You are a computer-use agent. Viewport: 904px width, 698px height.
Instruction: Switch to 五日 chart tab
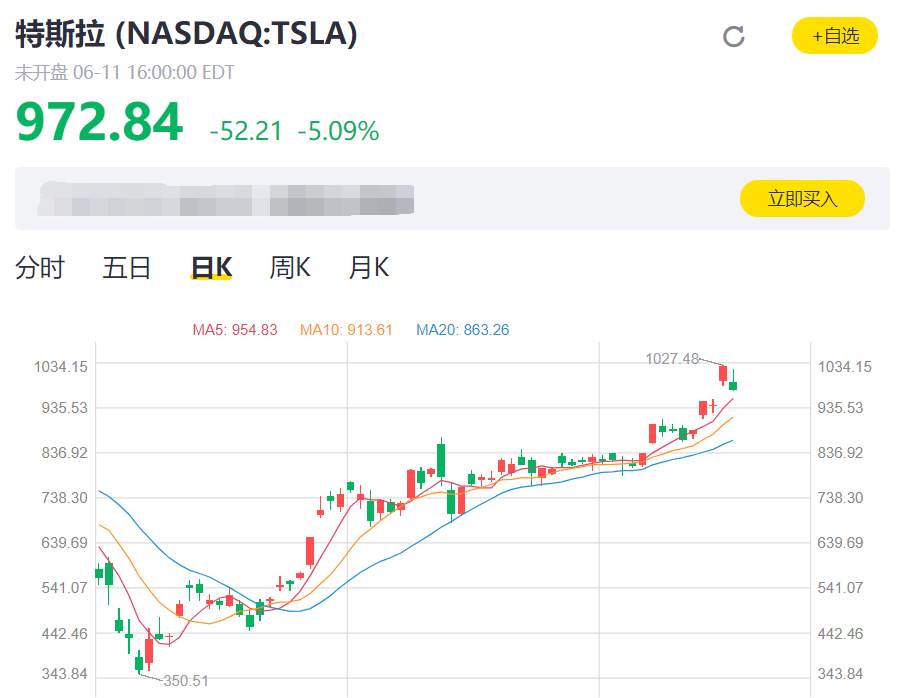click(126, 268)
